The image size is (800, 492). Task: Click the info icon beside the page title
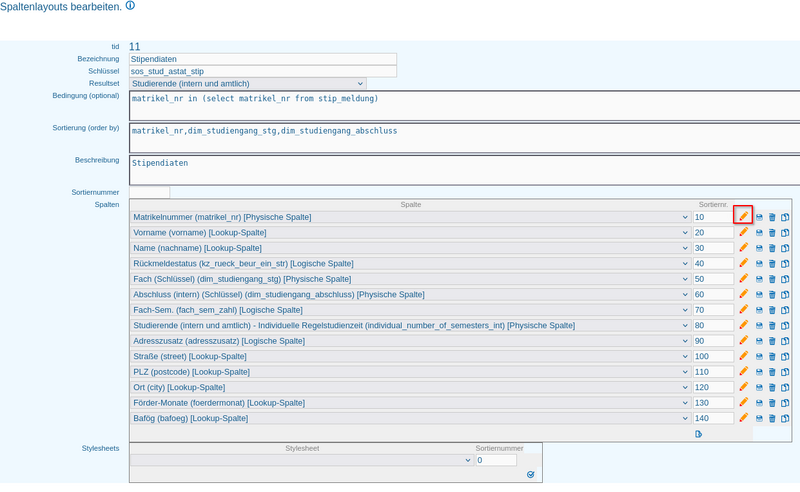(130, 6)
